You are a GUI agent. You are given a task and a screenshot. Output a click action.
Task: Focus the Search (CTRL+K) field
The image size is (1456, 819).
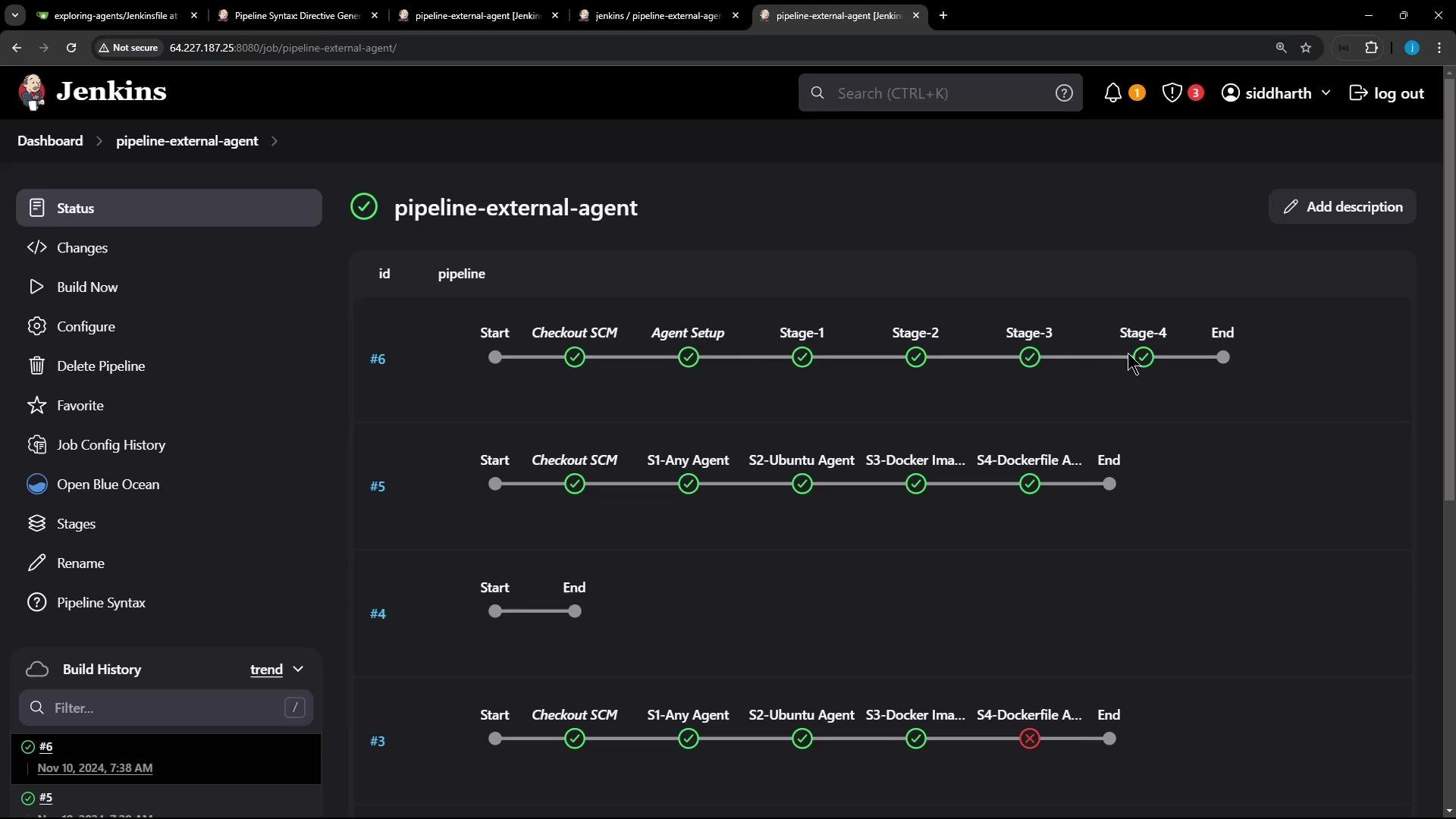(x=940, y=93)
